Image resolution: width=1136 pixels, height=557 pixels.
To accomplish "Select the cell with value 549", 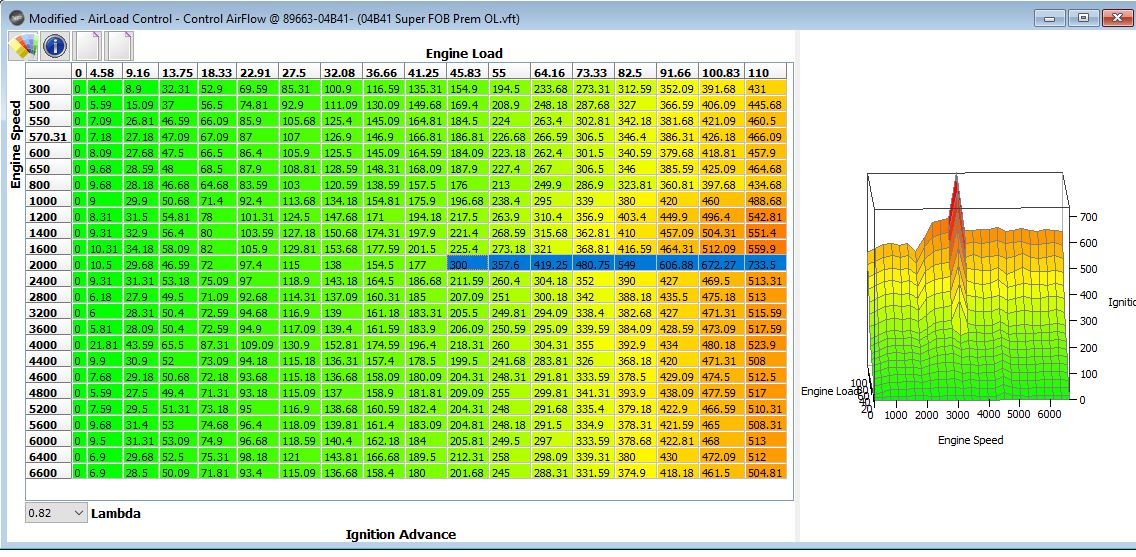I will (x=635, y=264).
